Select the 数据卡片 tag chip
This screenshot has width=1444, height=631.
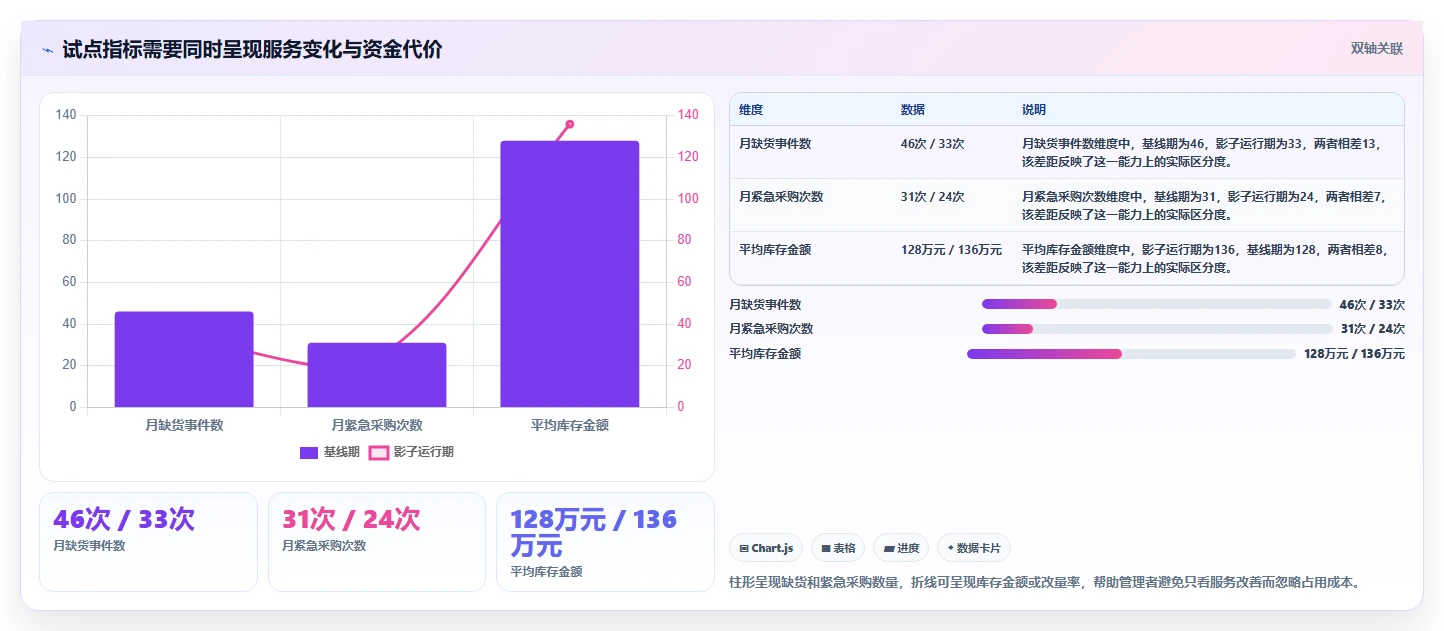pyautogui.click(x=974, y=548)
